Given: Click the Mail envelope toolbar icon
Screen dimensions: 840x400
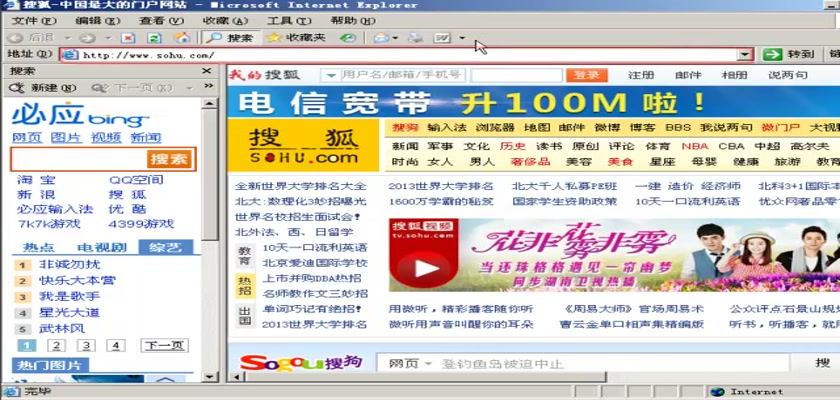Looking at the screenshot, I should click(381, 38).
